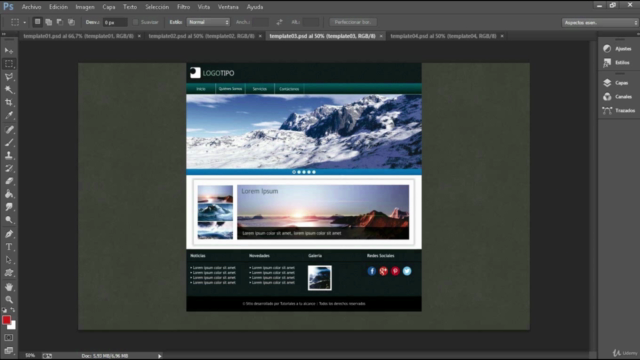The width and height of the screenshot is (640, 360).
Task: Select the Crop tool
Action: coord(9,102)
